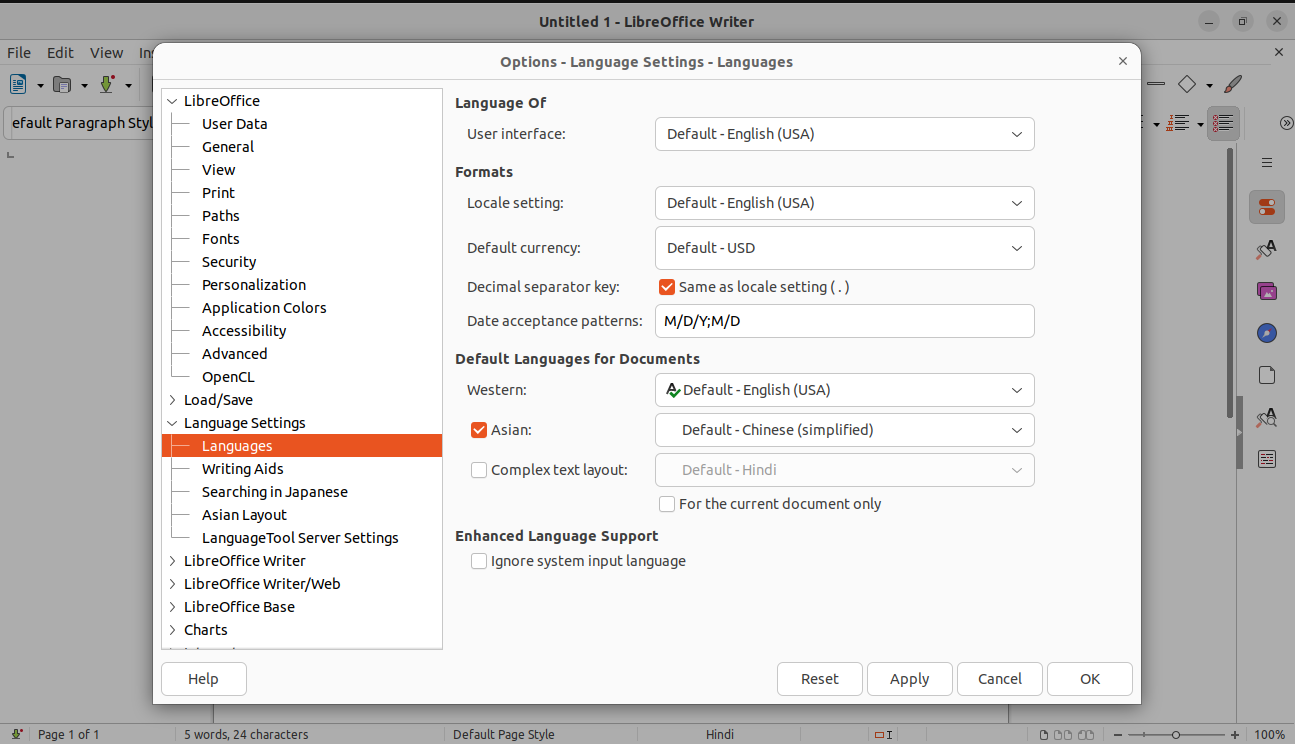Select User Data in options tree

point(234,124)
